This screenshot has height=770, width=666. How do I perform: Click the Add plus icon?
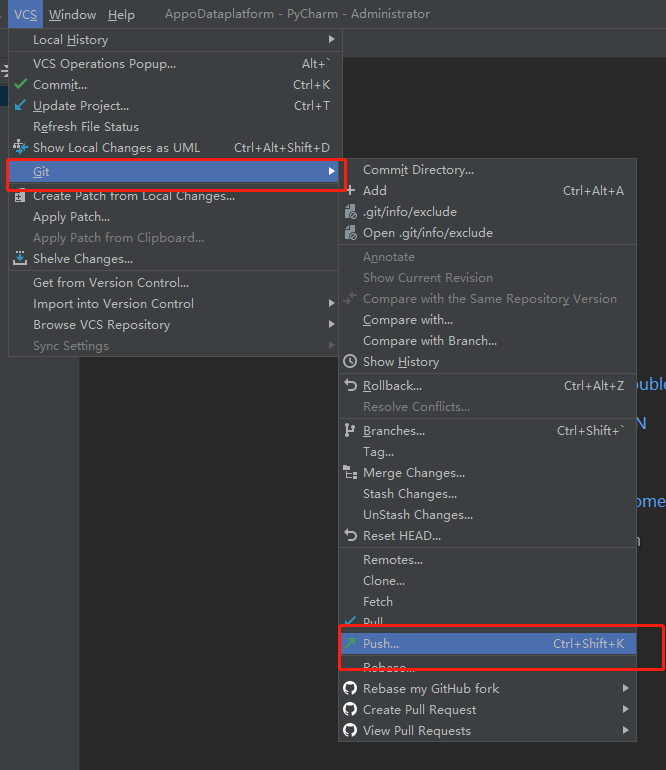[x=350, y=190]
